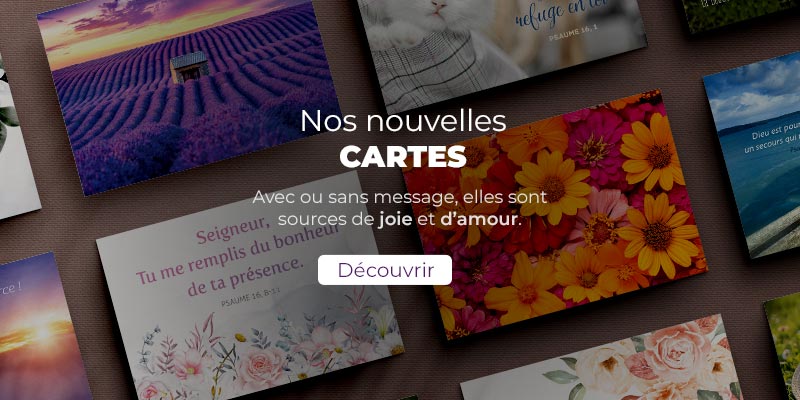Click the 'Avec ou sans message' subtitle line
Screen dimensions: 800x400
pyautogui.click(x=399, y=196)
